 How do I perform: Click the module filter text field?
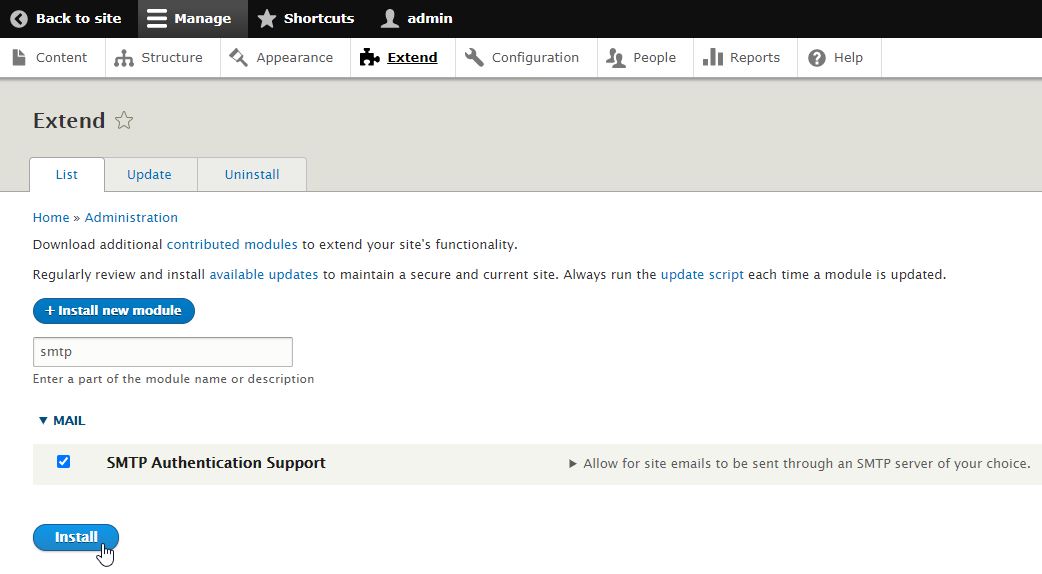(162, 352)
